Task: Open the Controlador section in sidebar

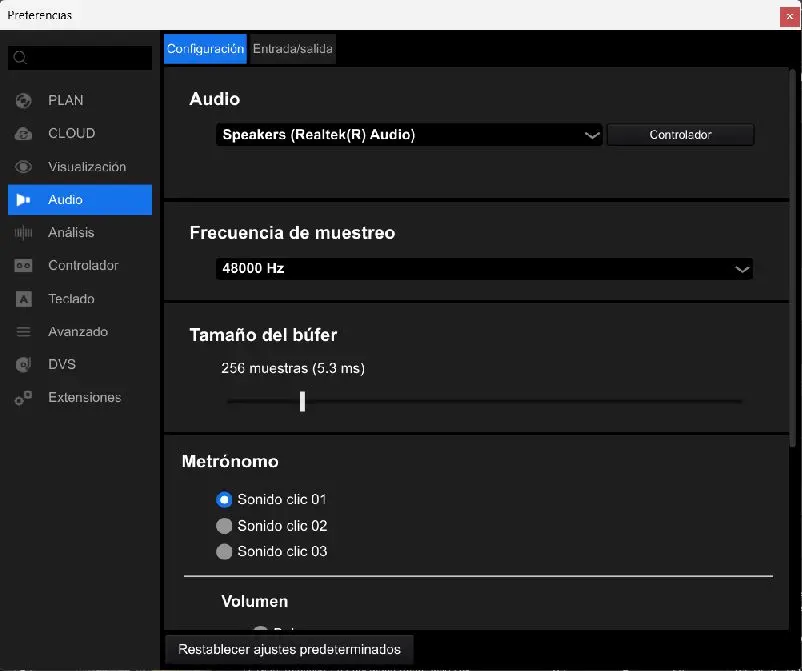Action: 80,265
